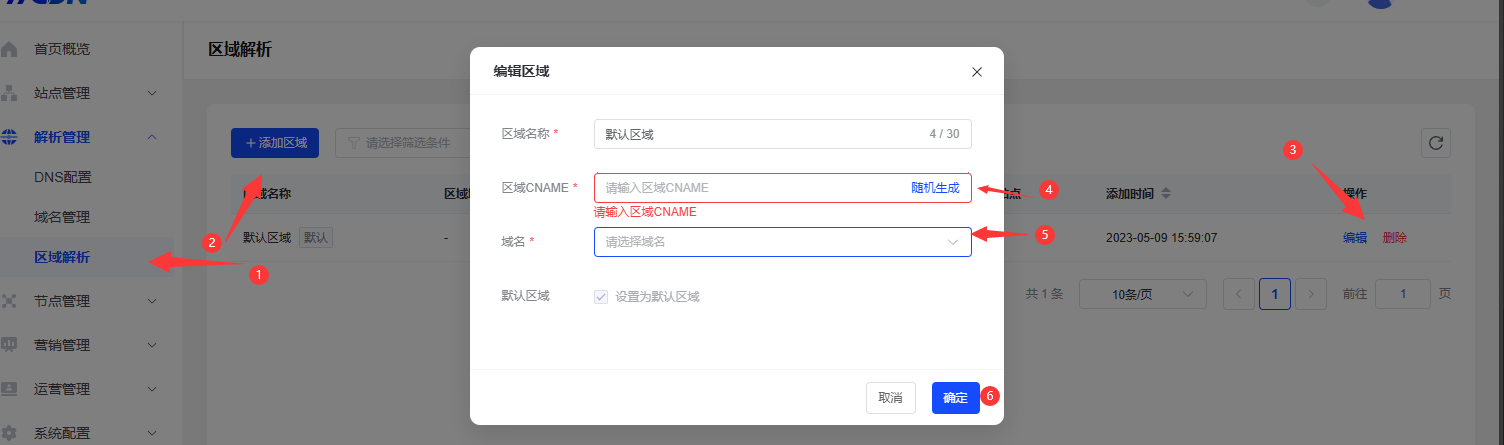Screen dimensions: 1504x445
Task: Click the 取消 cancel button
Action: [890, 398]
